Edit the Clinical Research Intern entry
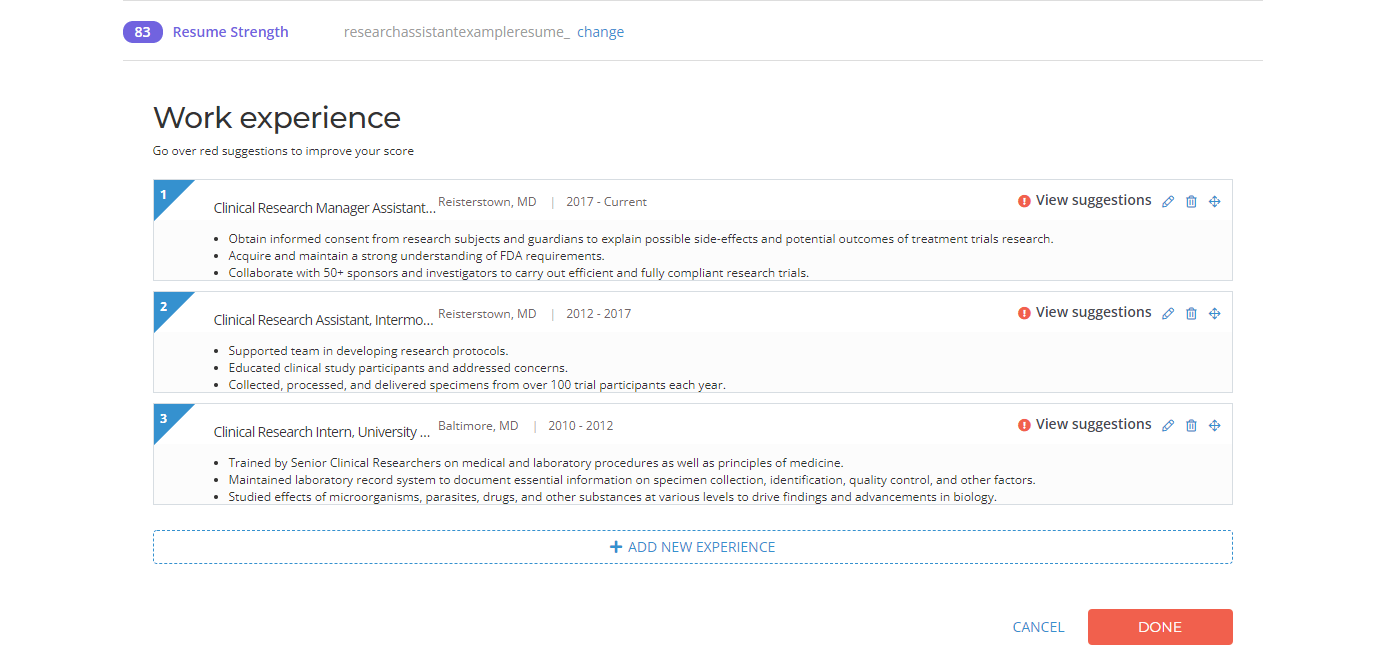 1168,426
